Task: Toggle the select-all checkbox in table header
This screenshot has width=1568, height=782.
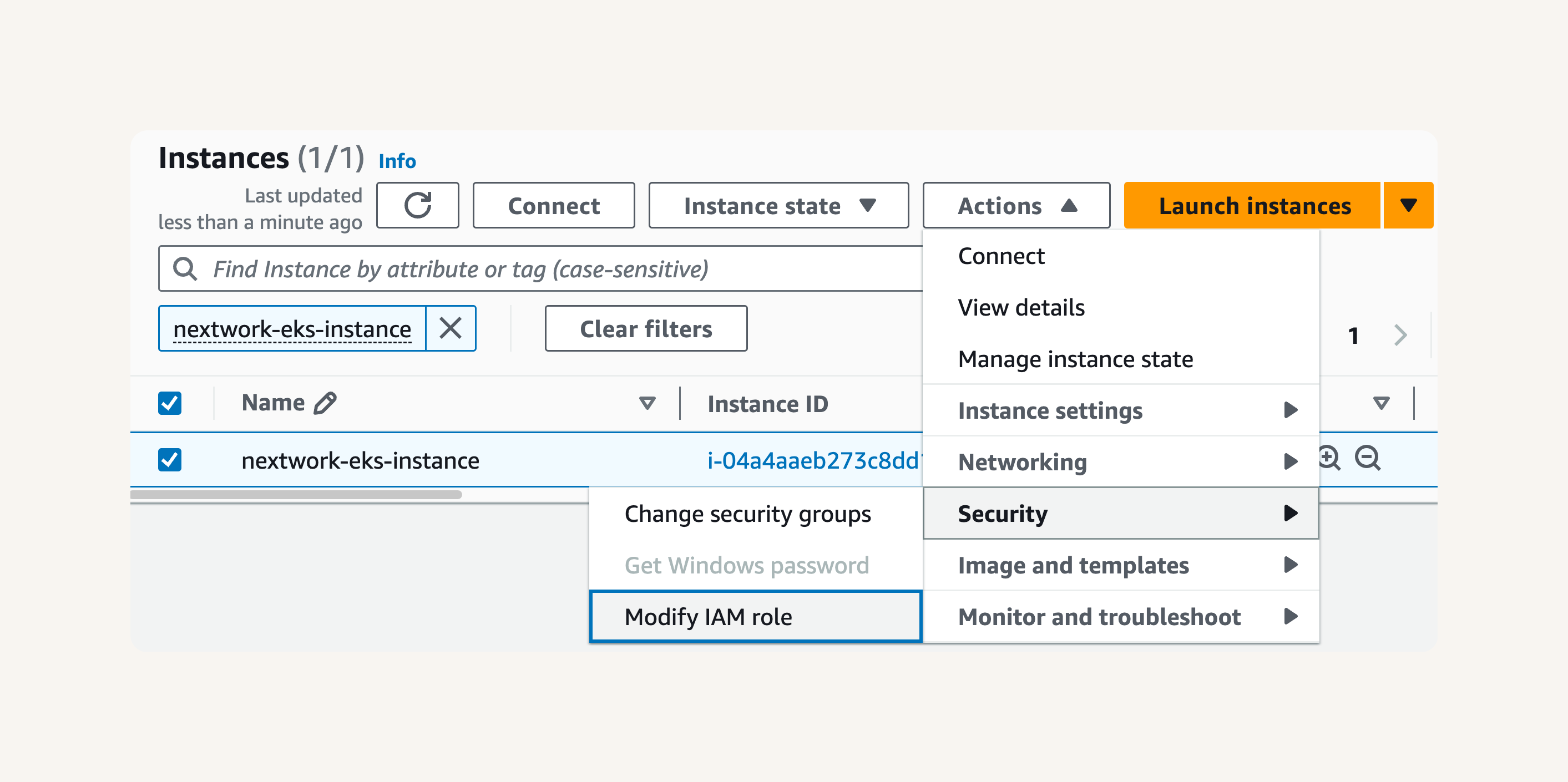Action: (170, 403)
